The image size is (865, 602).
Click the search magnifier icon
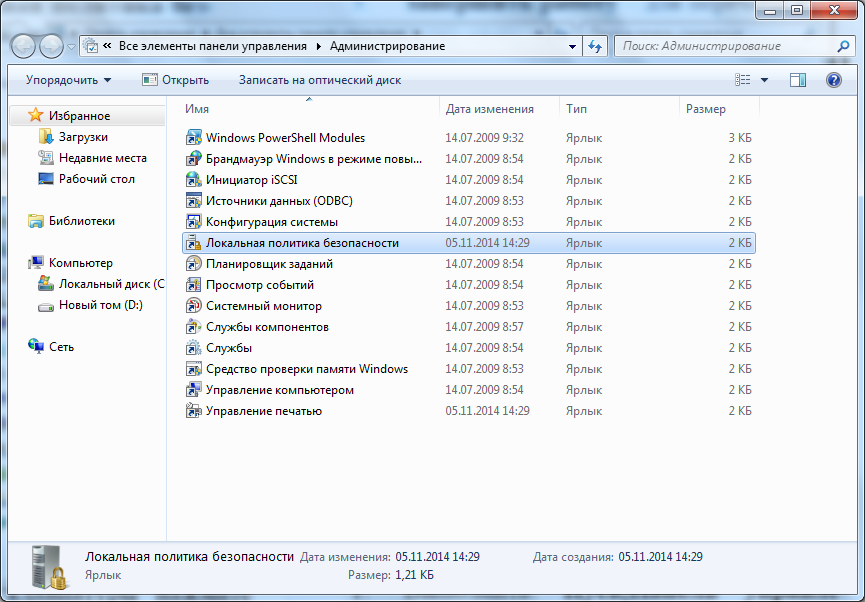pyautogui.click(x=843, y=46)
